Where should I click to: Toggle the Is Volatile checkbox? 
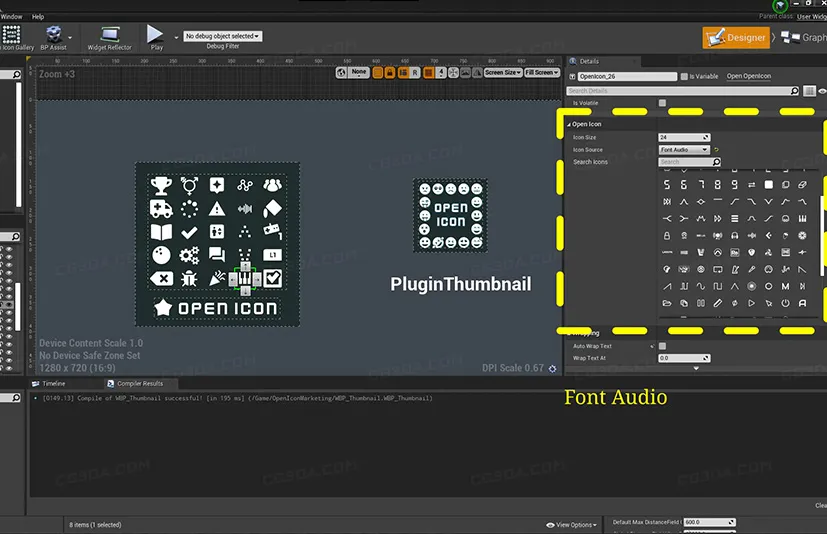coord(662,103)
